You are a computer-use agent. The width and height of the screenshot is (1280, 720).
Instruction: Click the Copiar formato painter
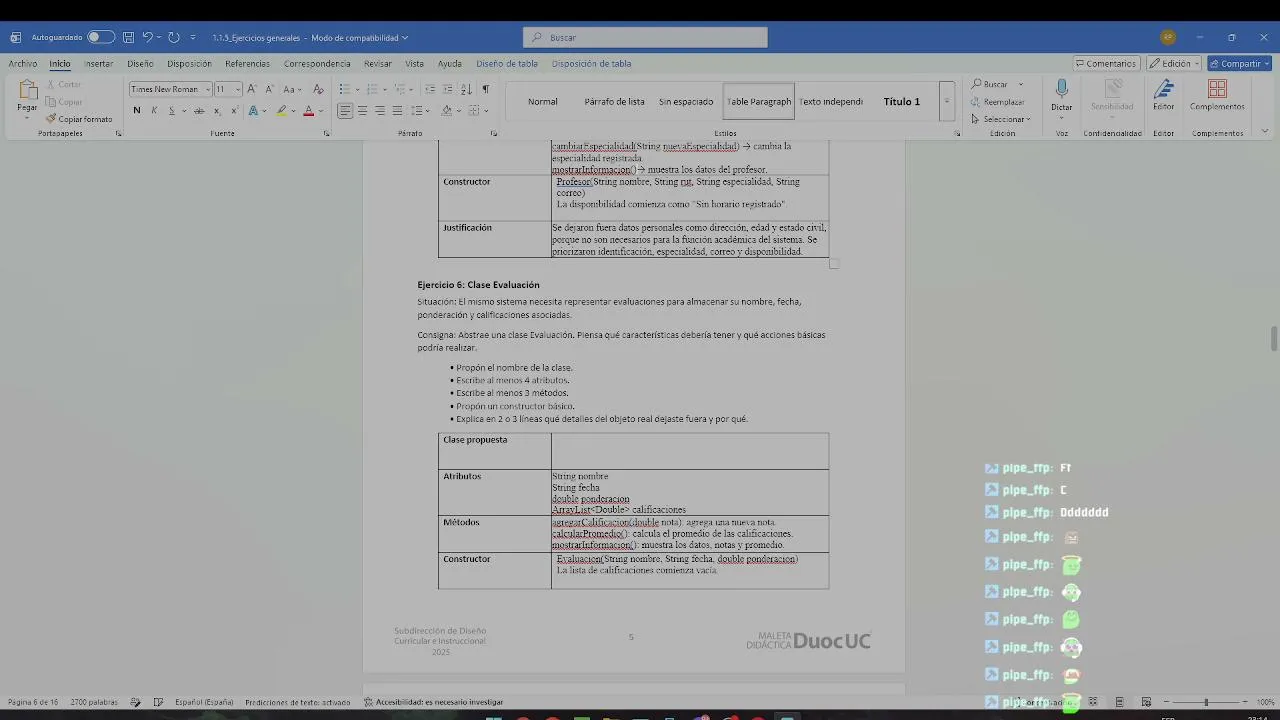click(x=79, y=119)
